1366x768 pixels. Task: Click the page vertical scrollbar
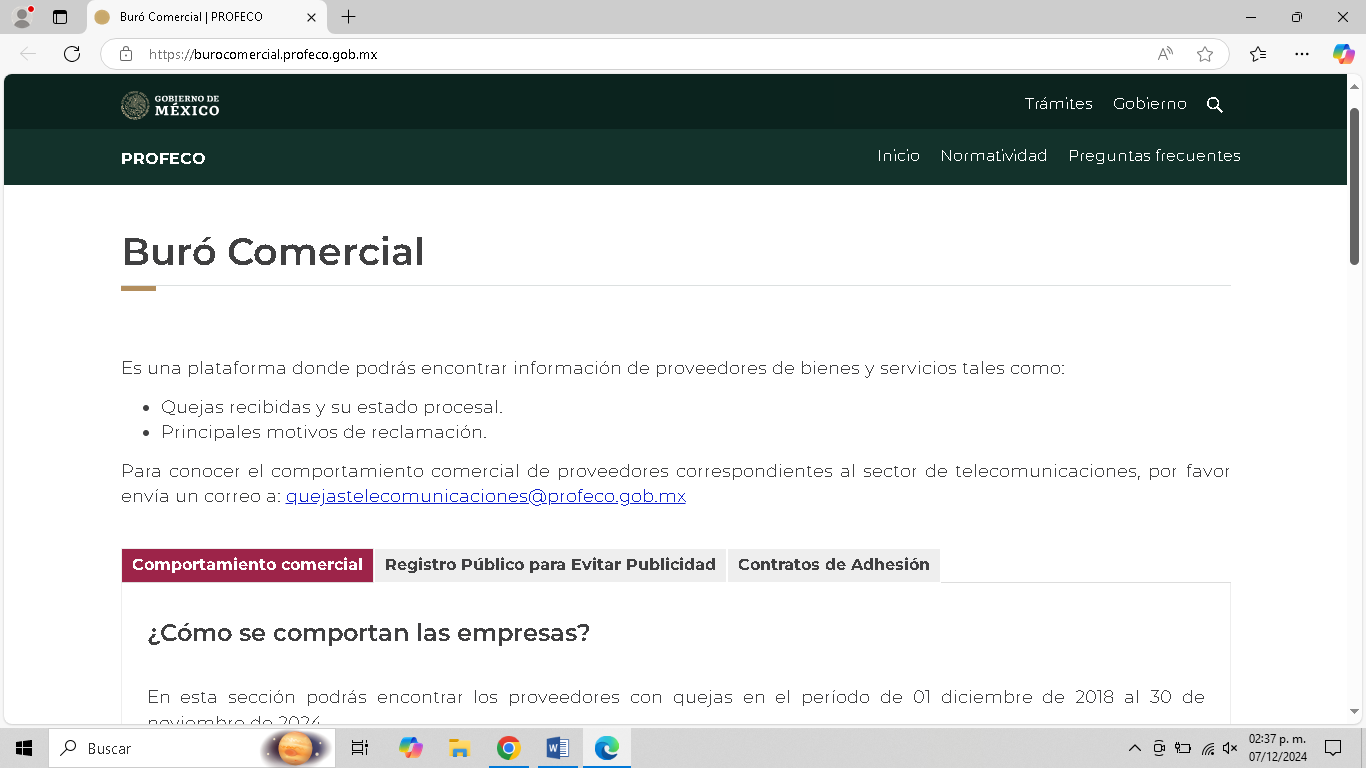pyautogui.click(x=1355, y=185)
